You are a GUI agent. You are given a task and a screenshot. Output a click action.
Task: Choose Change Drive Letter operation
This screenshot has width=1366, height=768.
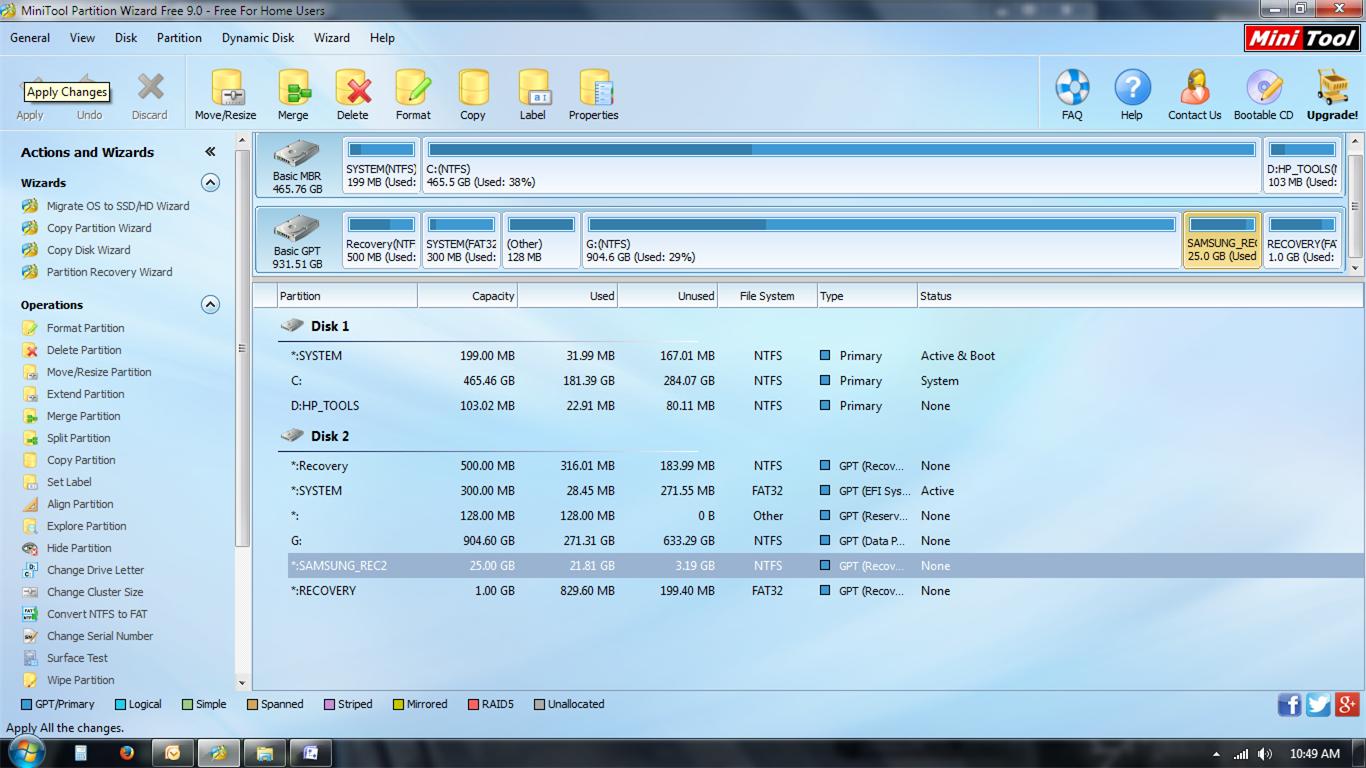(95, 570)
